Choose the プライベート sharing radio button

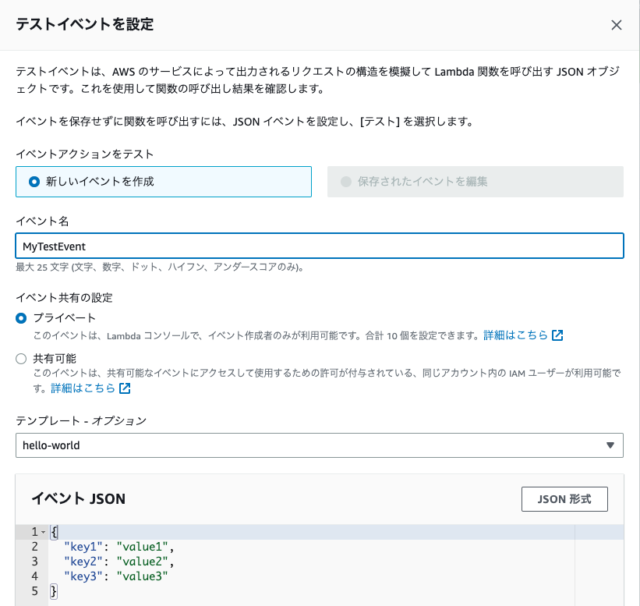pyautogui.click(x=22, y=317)
